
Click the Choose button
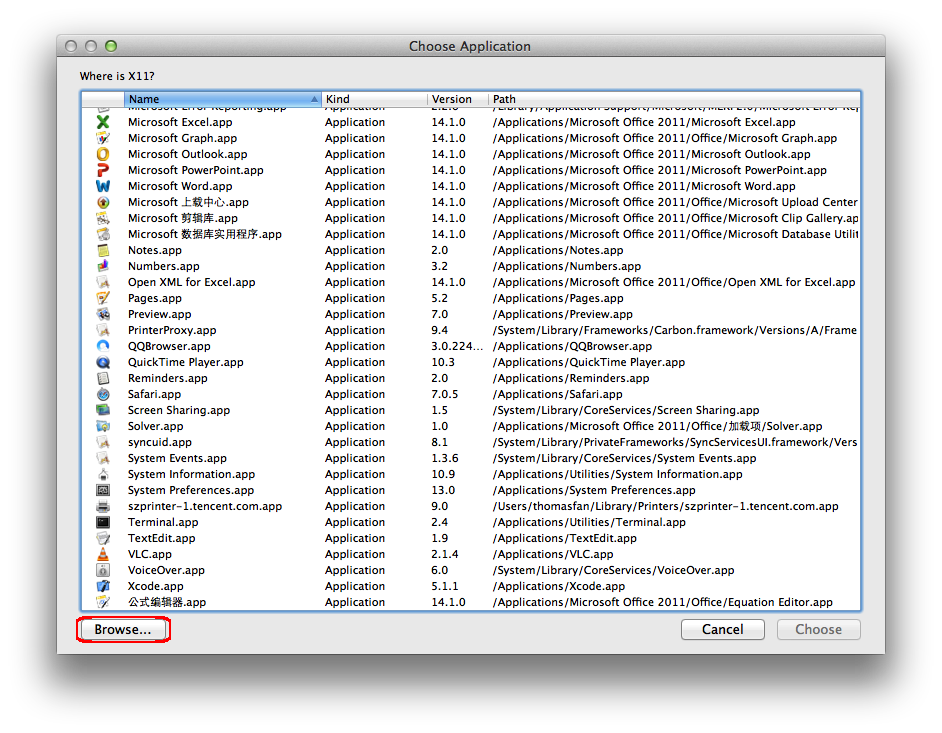[818, 630]
